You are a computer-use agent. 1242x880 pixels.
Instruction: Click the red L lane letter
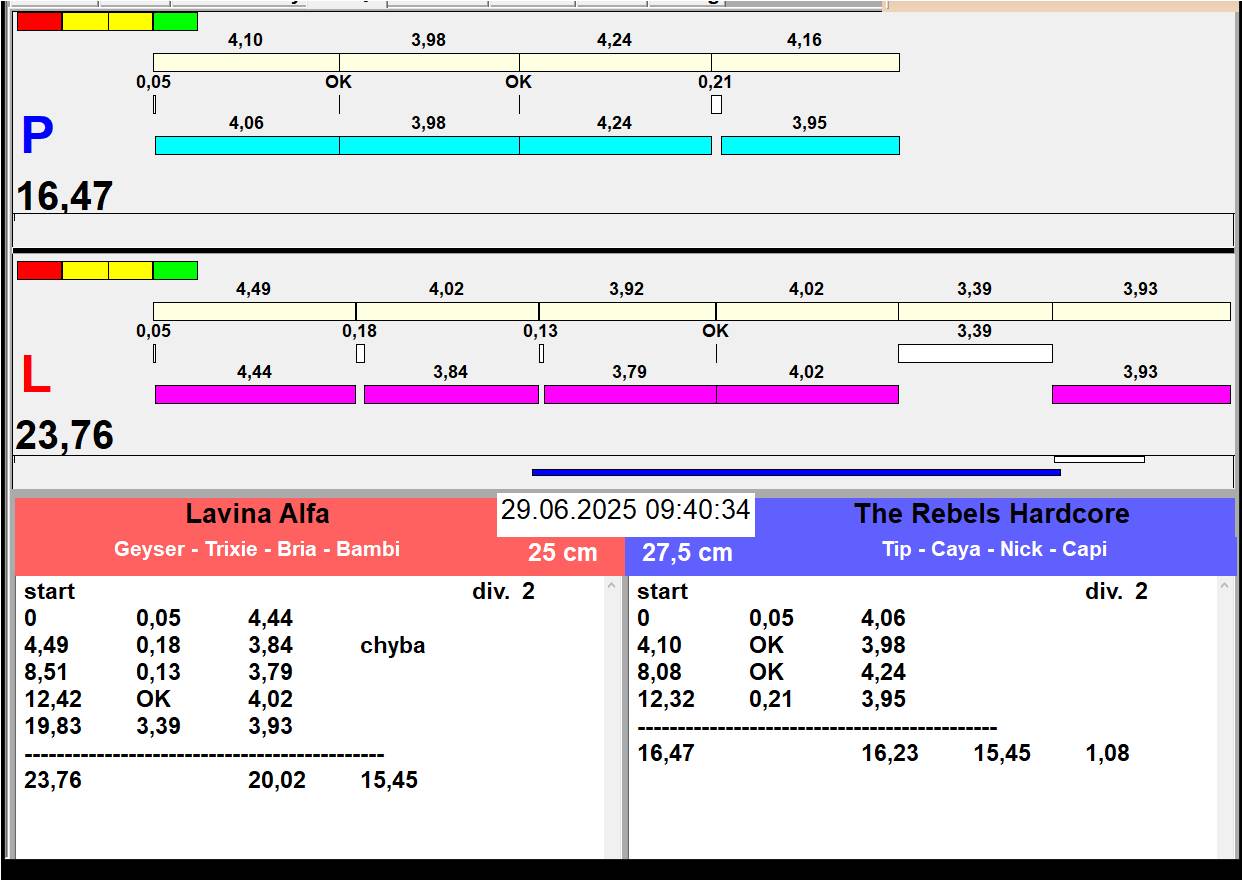pos(36,375)
